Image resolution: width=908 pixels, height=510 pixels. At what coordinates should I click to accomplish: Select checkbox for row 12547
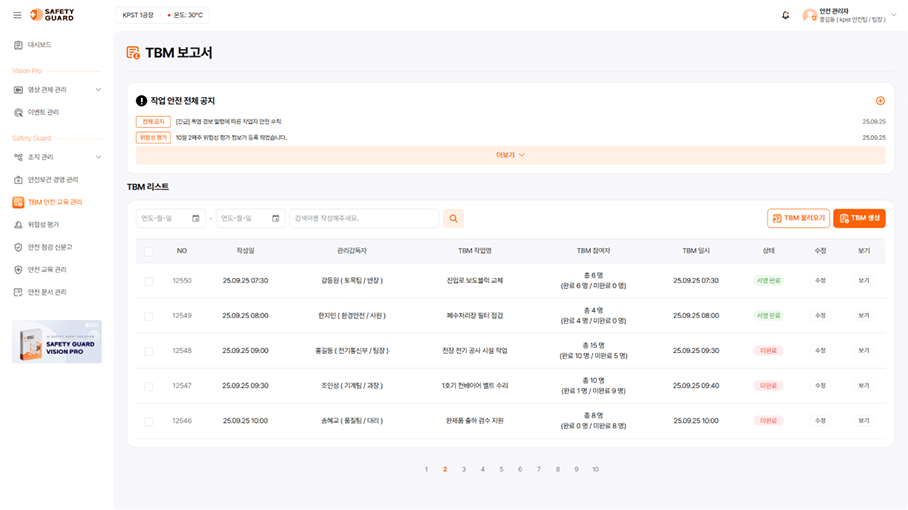click(x=149, y=386)
